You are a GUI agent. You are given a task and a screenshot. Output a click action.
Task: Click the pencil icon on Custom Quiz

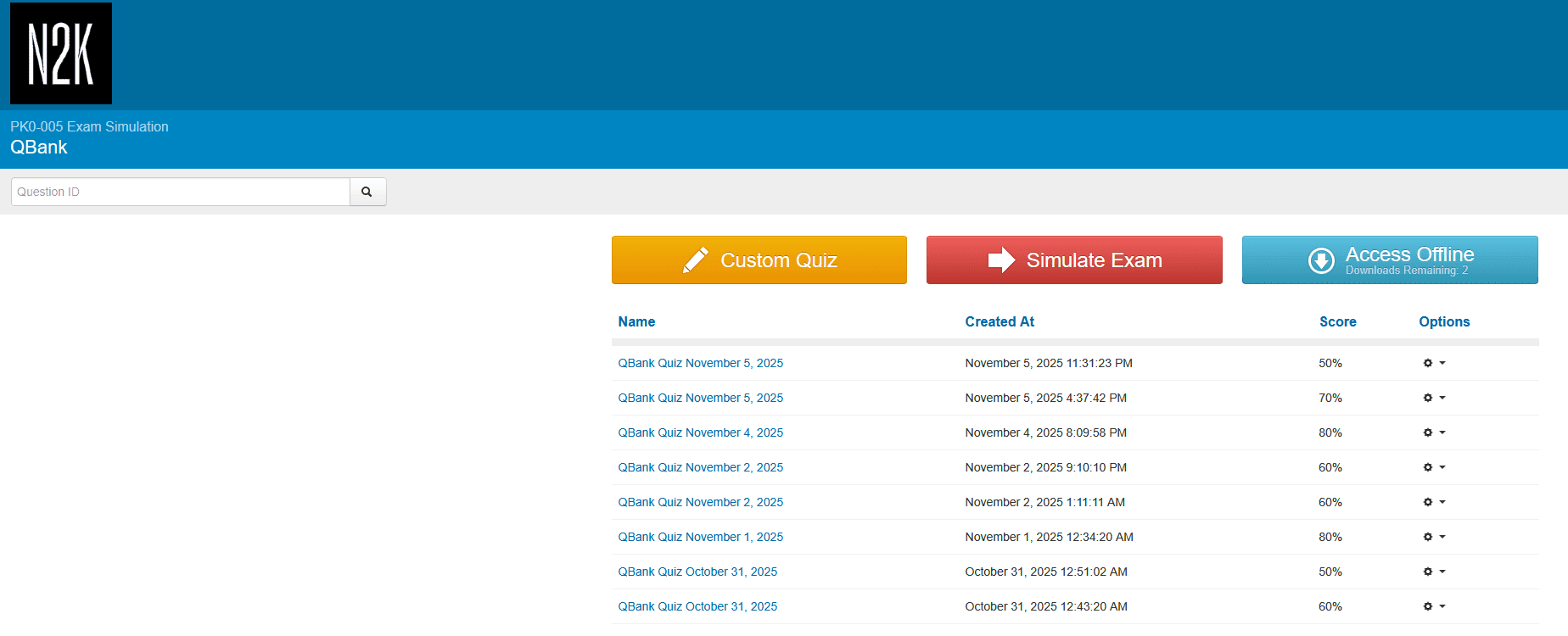(696, 260)
